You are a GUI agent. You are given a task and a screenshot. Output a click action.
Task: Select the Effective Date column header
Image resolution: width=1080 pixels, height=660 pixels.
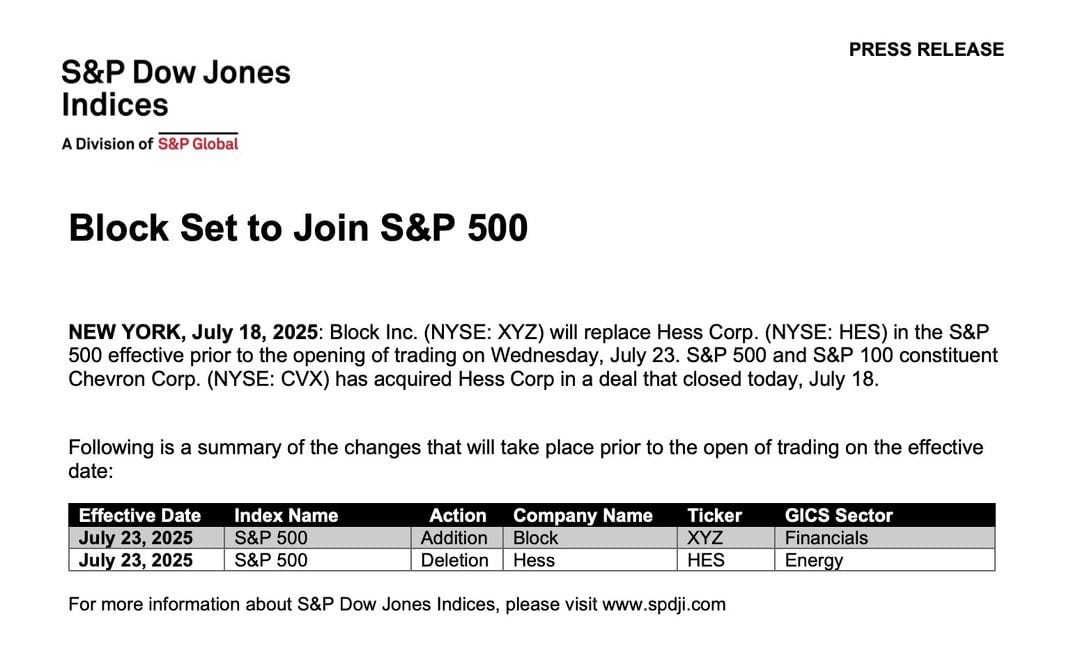point(140,515)
